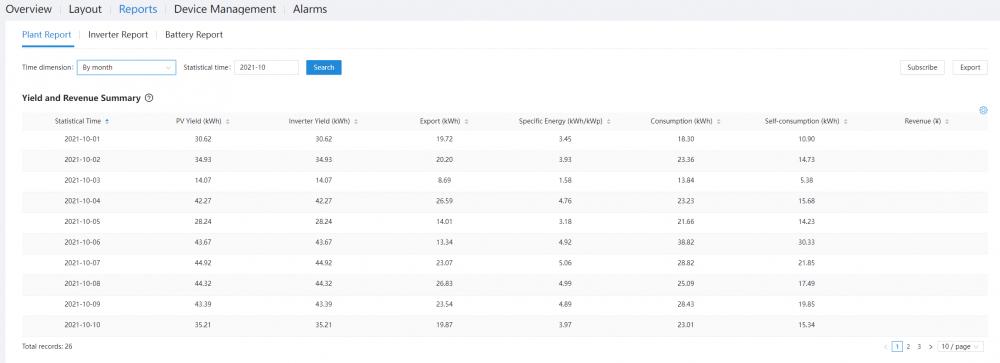
Task: Click the Self-consumption value 5.38
Action: pyautogui.click(x=806, y=180)
